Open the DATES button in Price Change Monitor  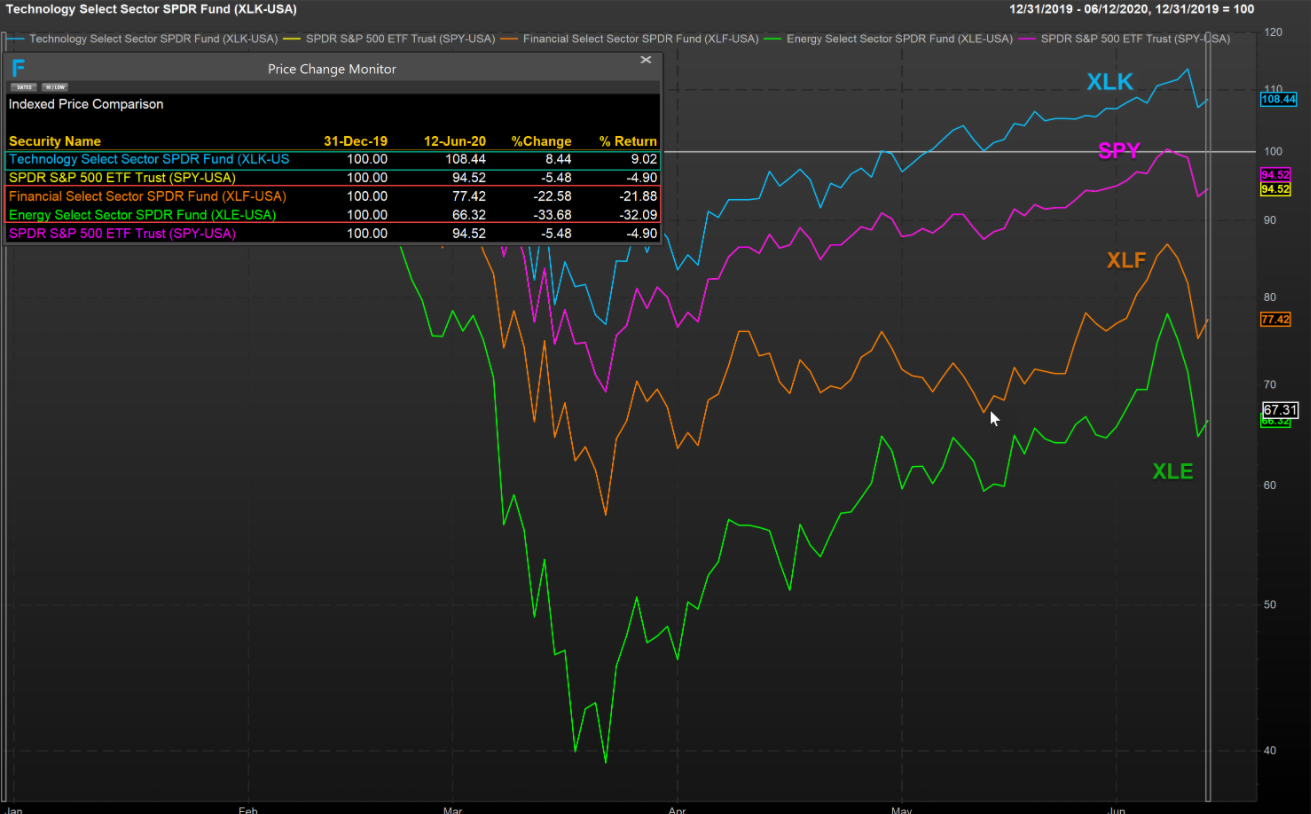(x=25, y=87)
